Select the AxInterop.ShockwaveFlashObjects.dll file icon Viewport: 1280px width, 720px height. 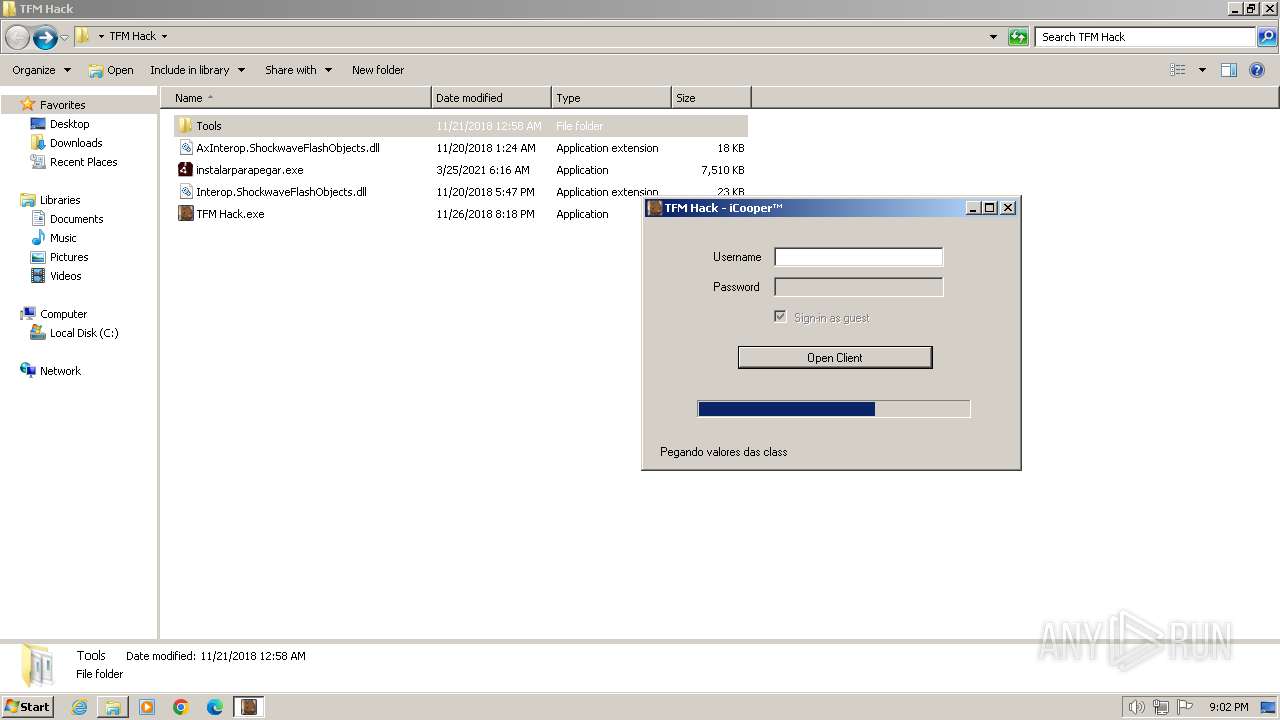[186, 148]
